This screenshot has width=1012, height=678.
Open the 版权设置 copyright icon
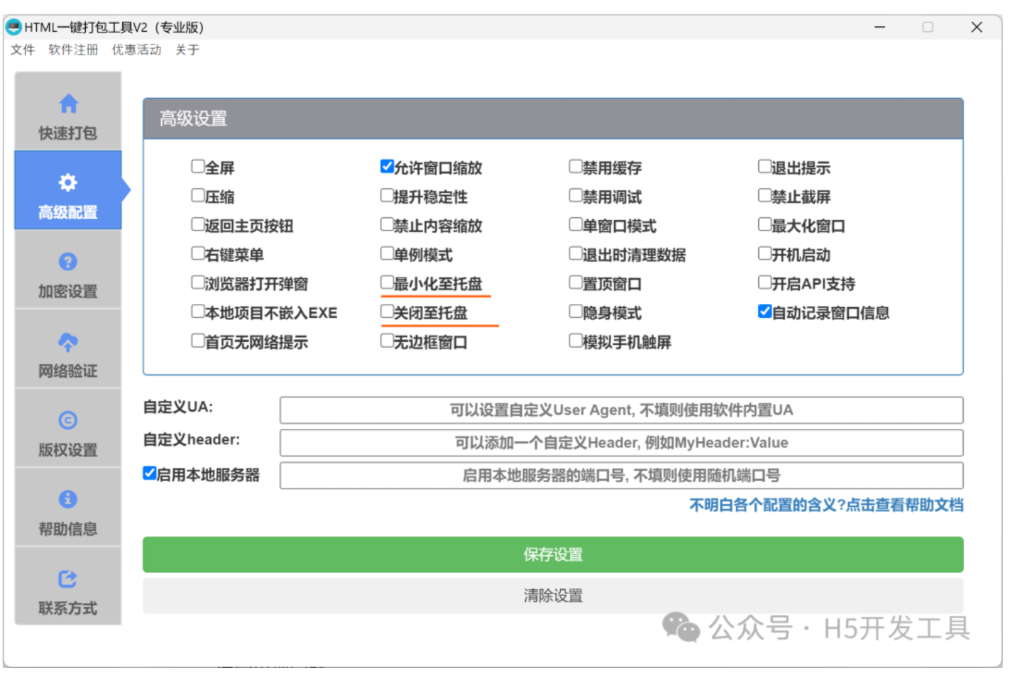coord(68,420)
